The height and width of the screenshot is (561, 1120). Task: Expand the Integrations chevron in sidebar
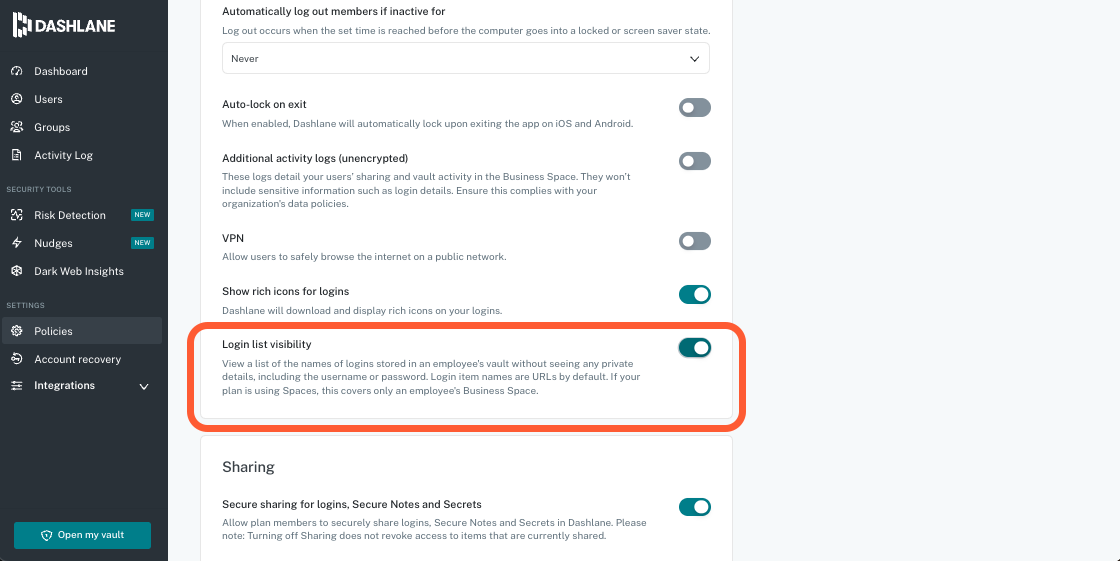point(144,387)
